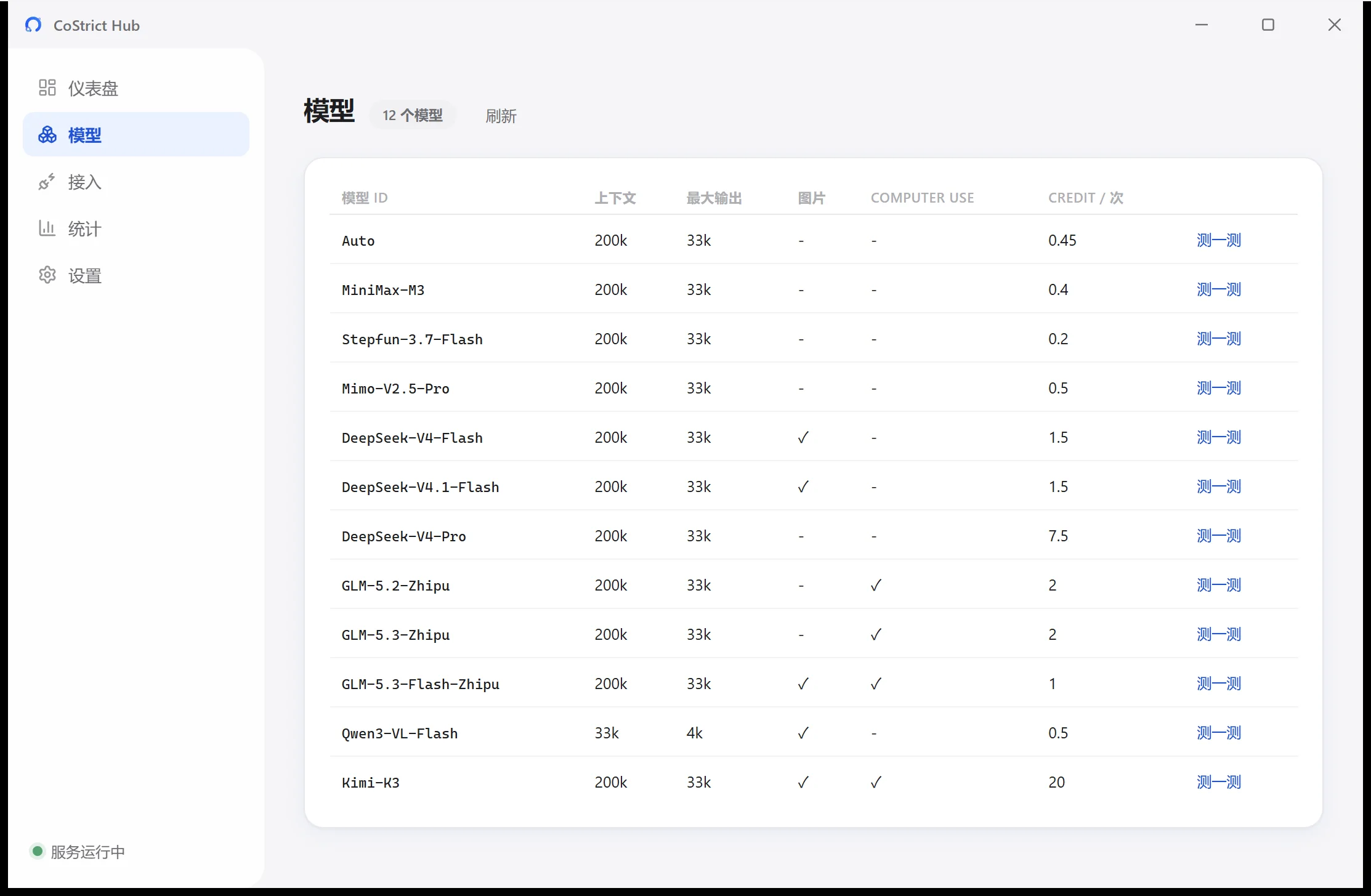Screen dimensions: 1371x896
Task: Click the Qwen3-VL-Flash model ID
Action: click(x=400, y=733)
